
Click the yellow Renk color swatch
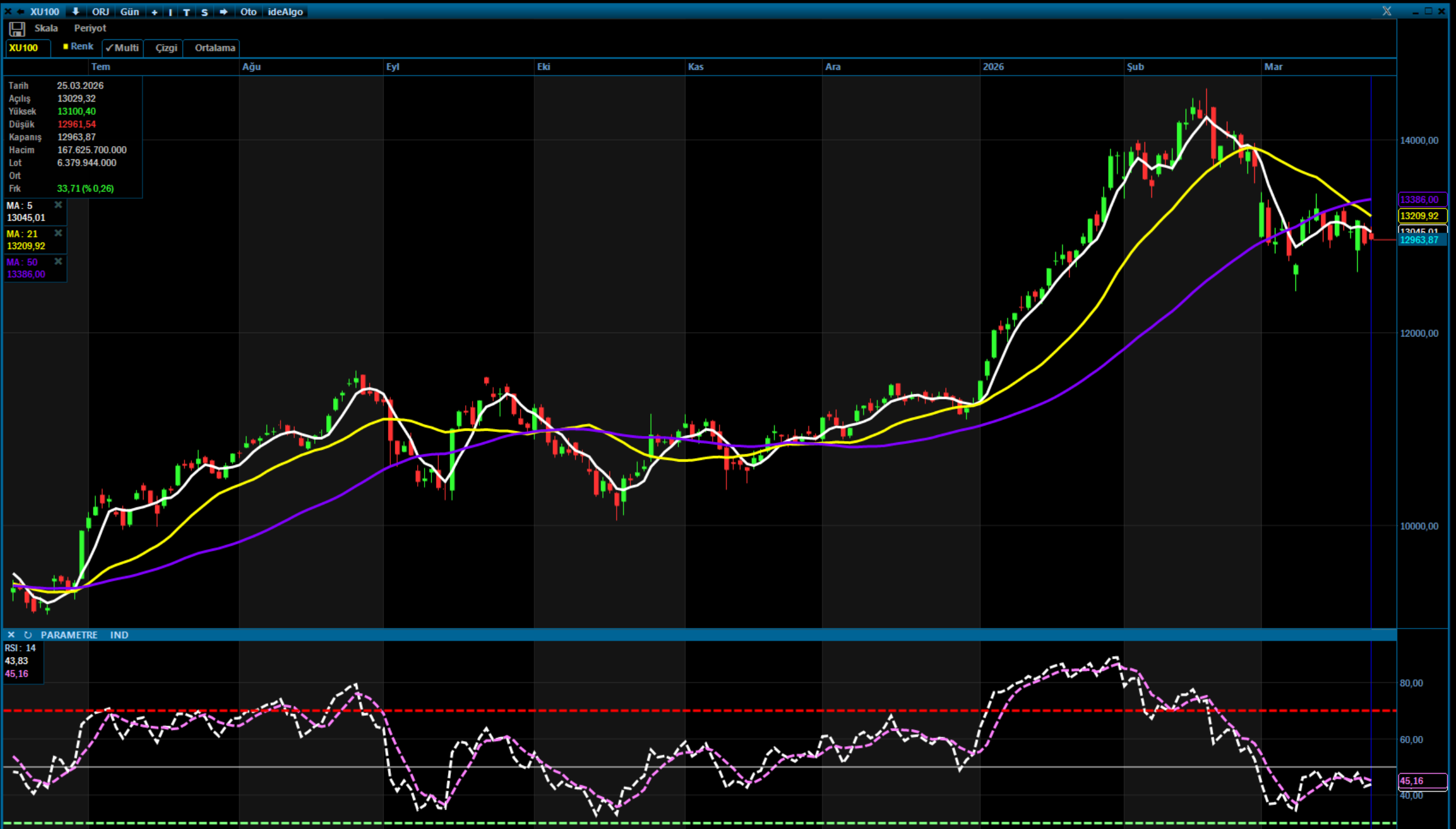[66, 47]
